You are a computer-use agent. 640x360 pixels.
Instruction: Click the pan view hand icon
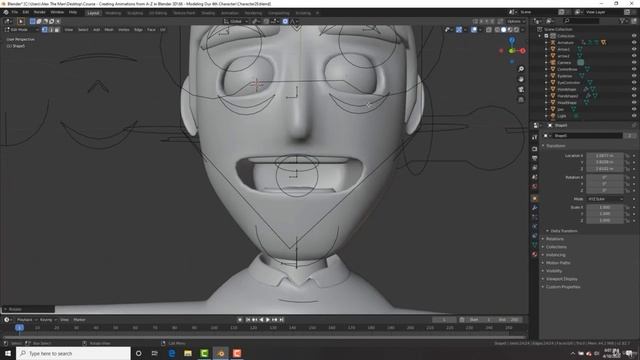pyautogui.click(x=521, y=79)
